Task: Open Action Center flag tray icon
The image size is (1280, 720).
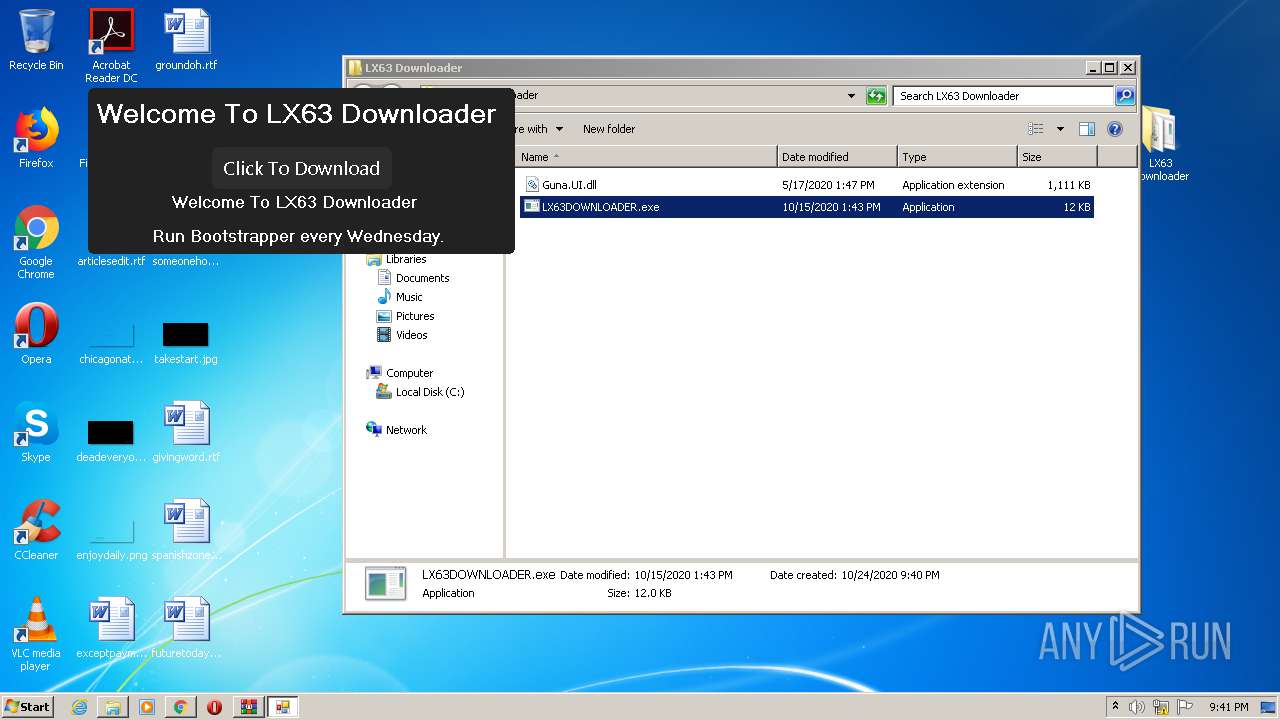Action: click(1185, 707)
